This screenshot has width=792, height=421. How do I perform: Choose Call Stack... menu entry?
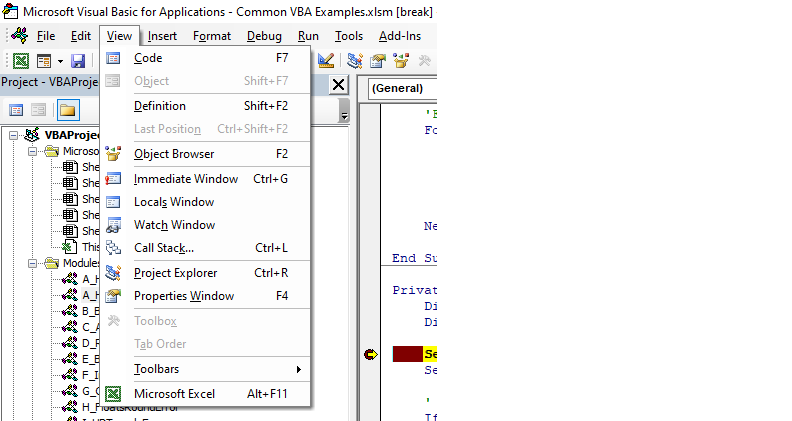205,248
